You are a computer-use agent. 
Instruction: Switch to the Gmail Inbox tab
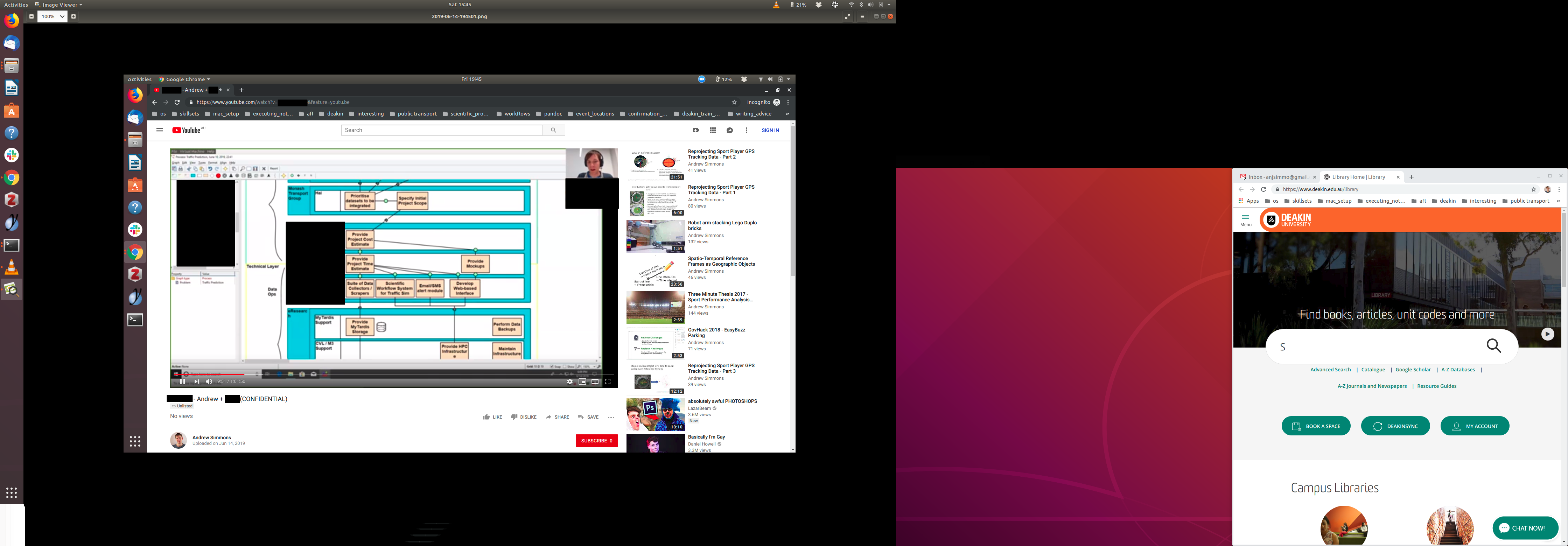tap(1276, 177)
